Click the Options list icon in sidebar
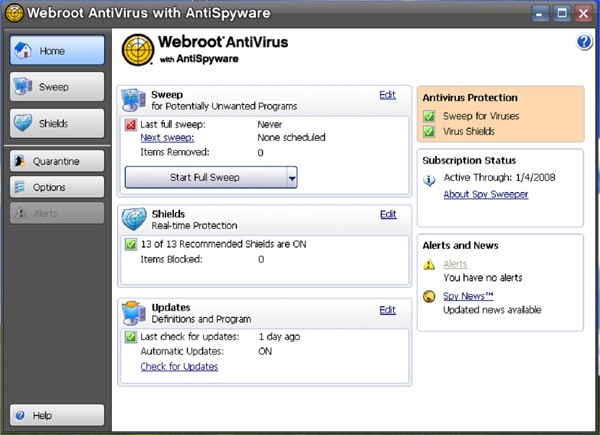600x435 pixels. pyautogui.click(x=20, y=187)
